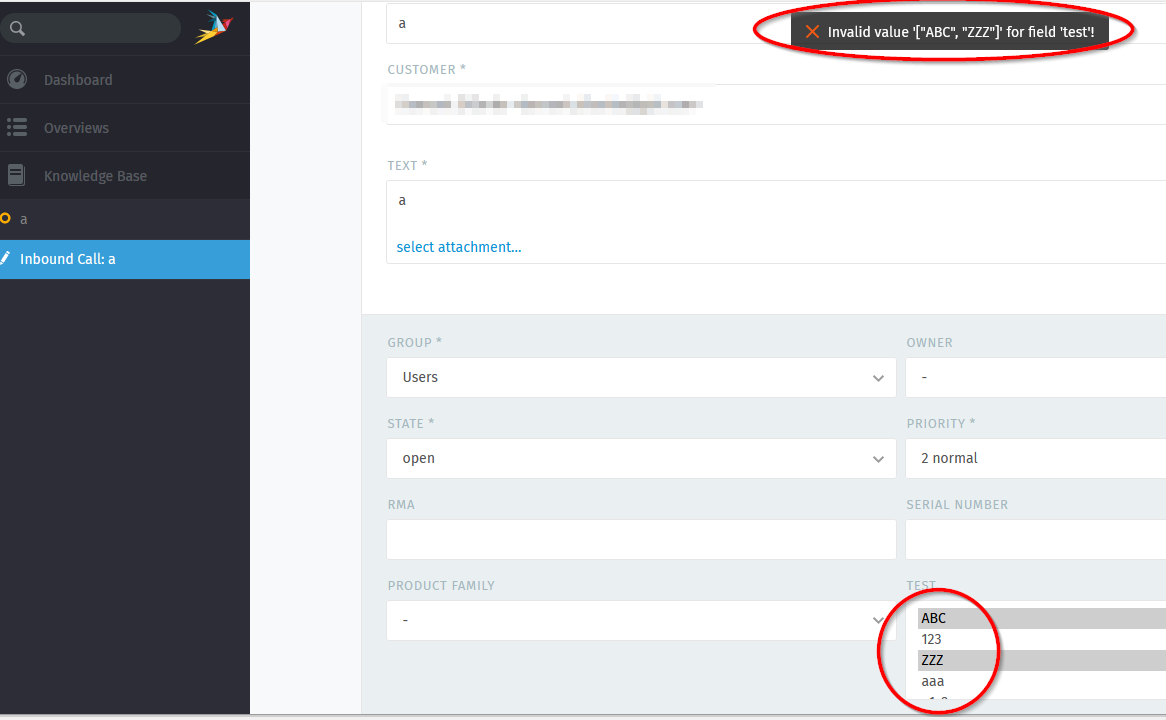Image resolution: width=1166 pixels, height=720 pixels.
Task: Click the open-state circle icon beside 'a'
Action: (5, 218)
